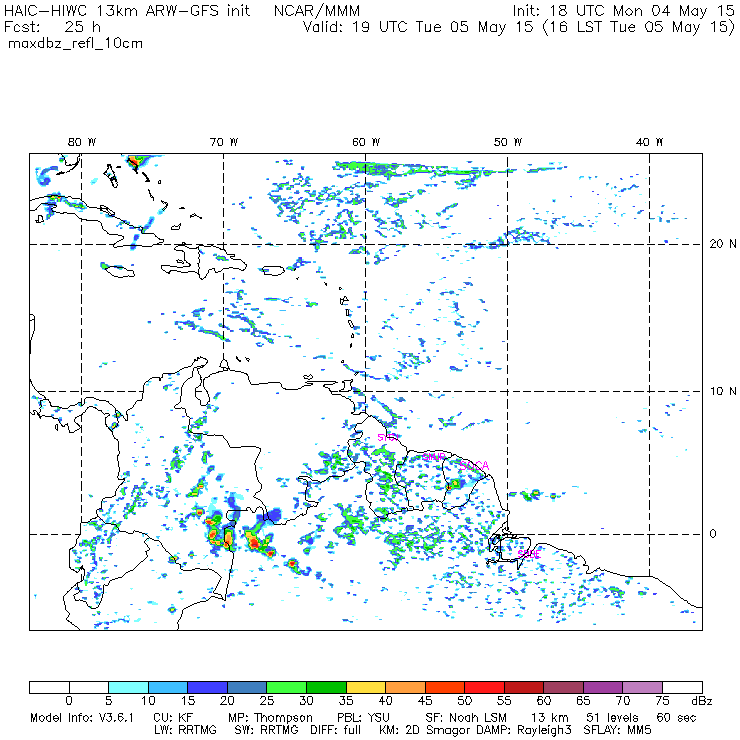The width and height of the screenshot is (740, 740).
Task: Click the maxdbz_refl_10cm field name
Action: [76, 43]
